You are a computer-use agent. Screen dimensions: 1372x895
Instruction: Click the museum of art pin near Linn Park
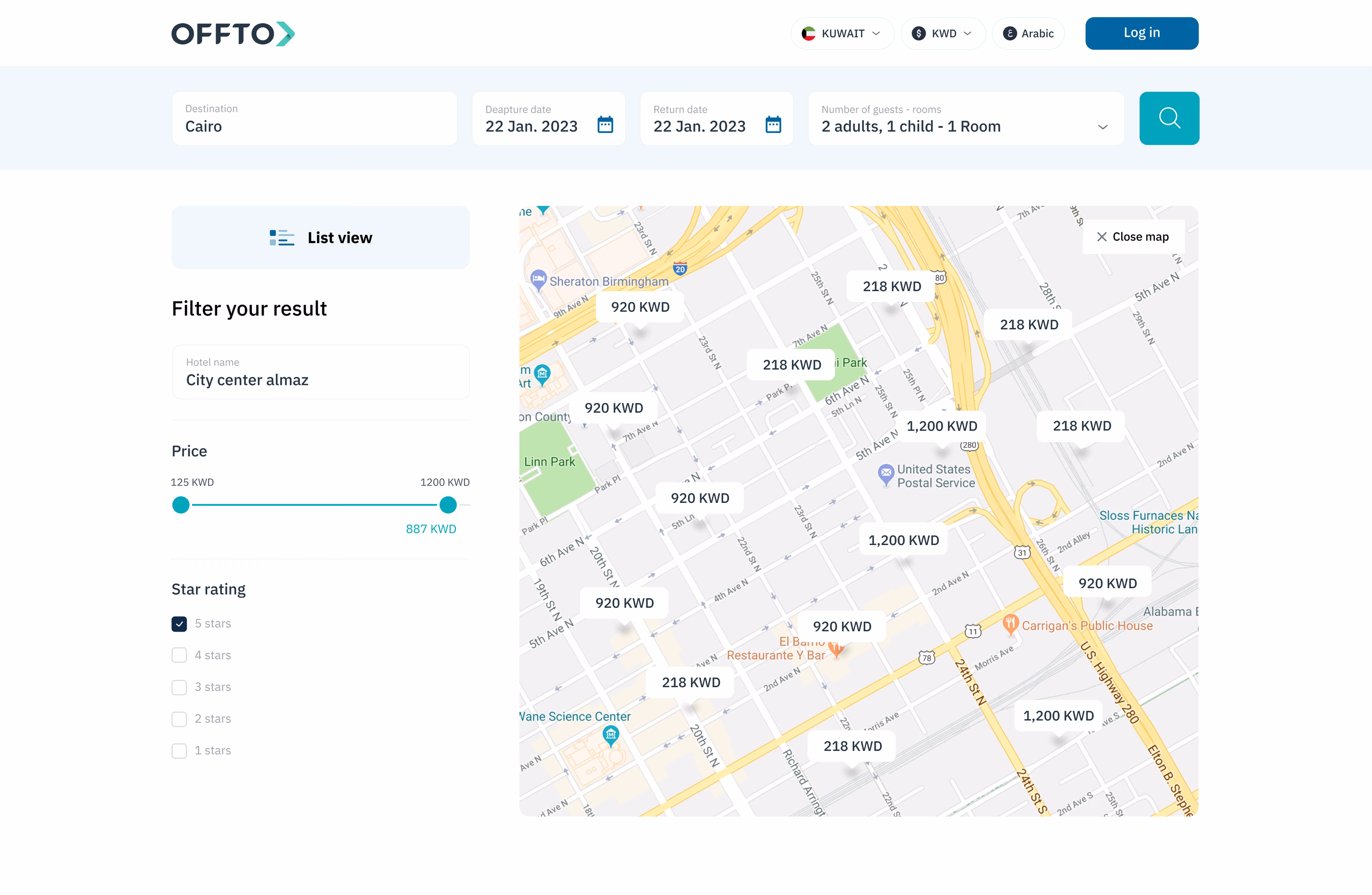[542, 374]
